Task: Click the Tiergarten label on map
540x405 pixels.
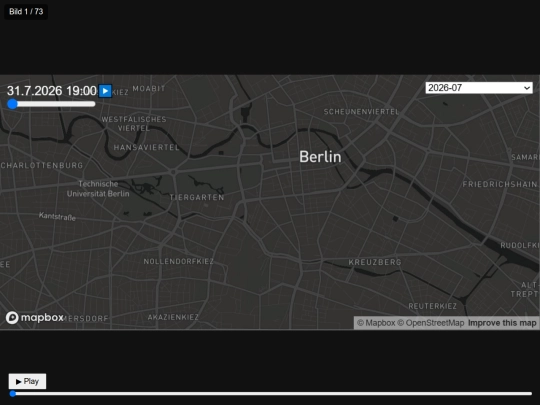Action: pos(197,197)
